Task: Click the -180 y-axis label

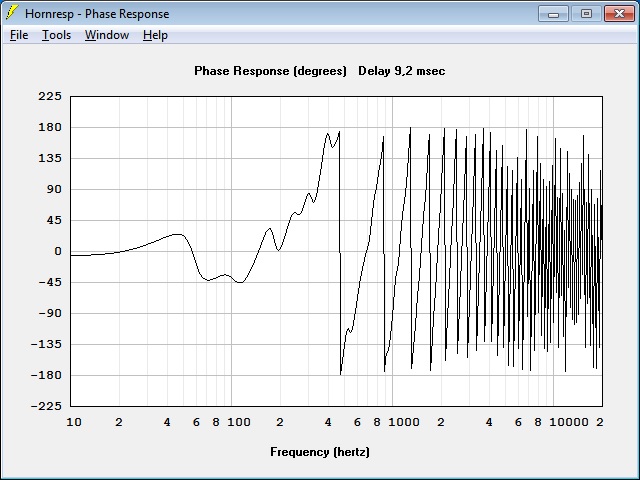Action: point(46,375)
